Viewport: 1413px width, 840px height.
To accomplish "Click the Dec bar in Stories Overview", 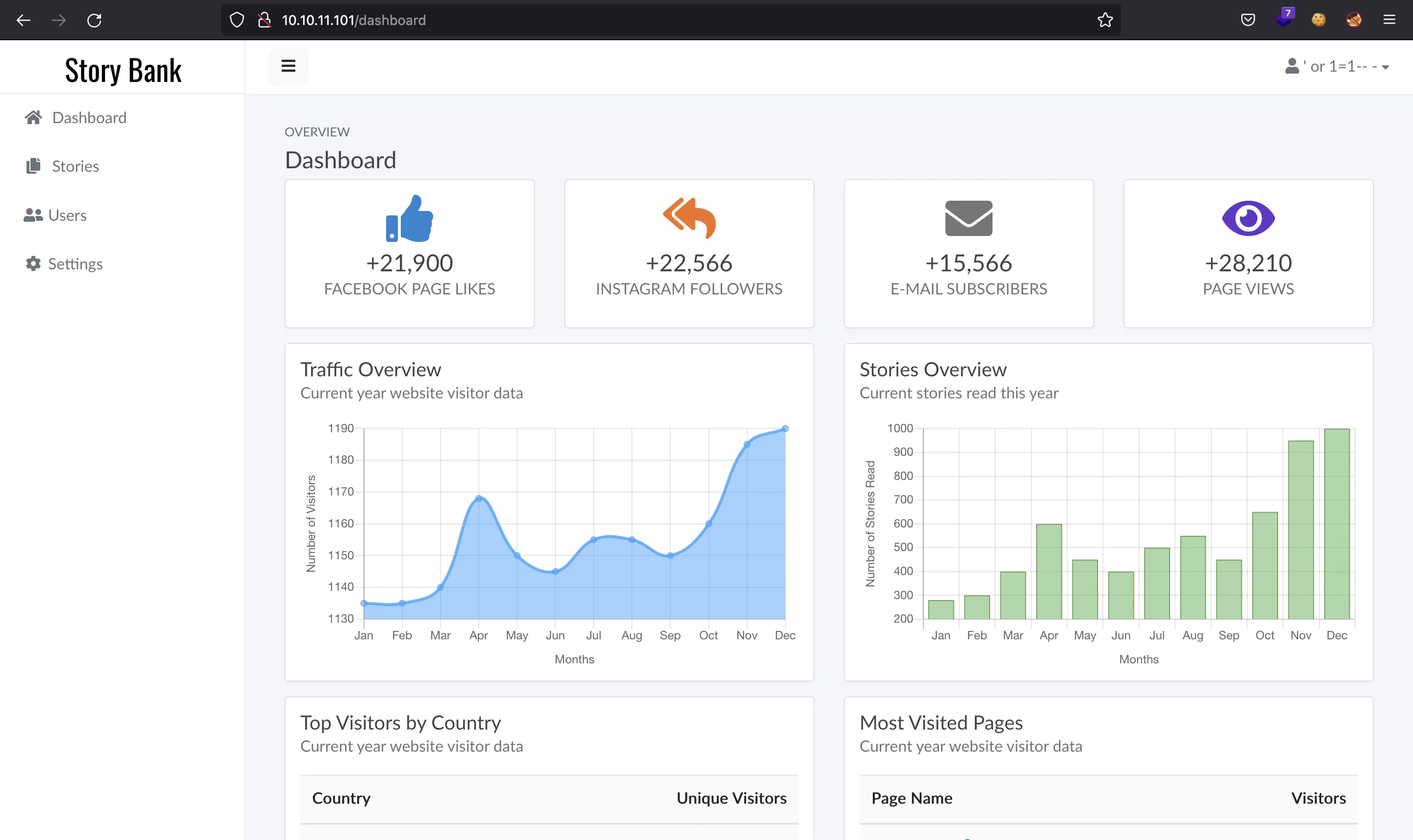I will coord(1336,524).
